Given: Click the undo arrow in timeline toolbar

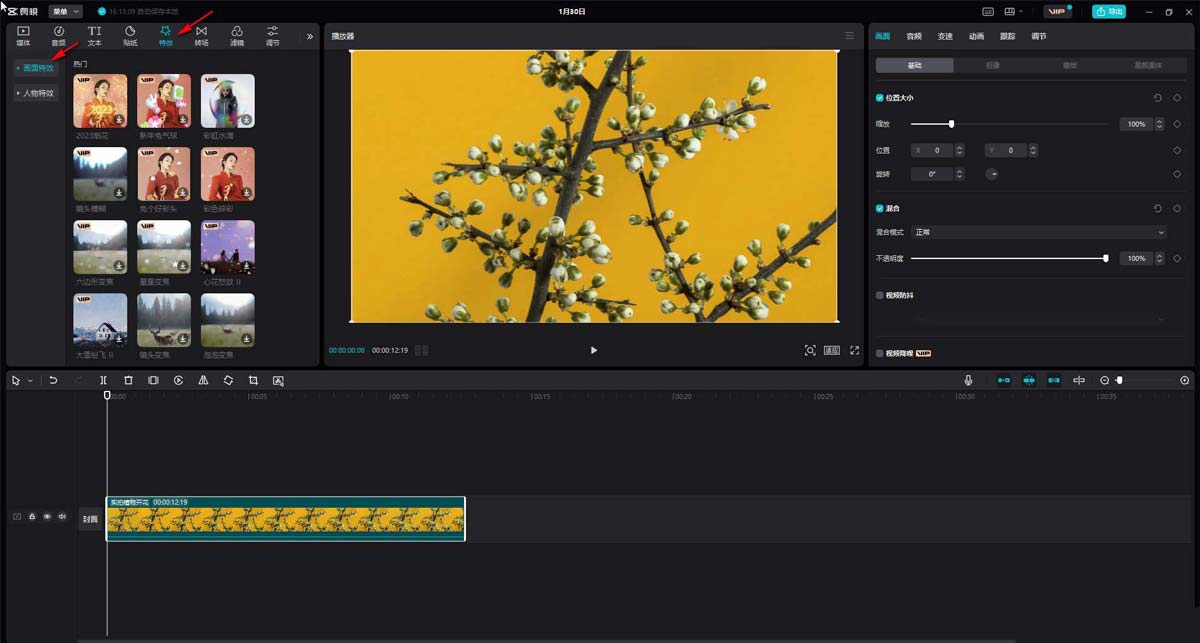Looking at the screenshot, I should pyautogui.click(x=53, y=381).
